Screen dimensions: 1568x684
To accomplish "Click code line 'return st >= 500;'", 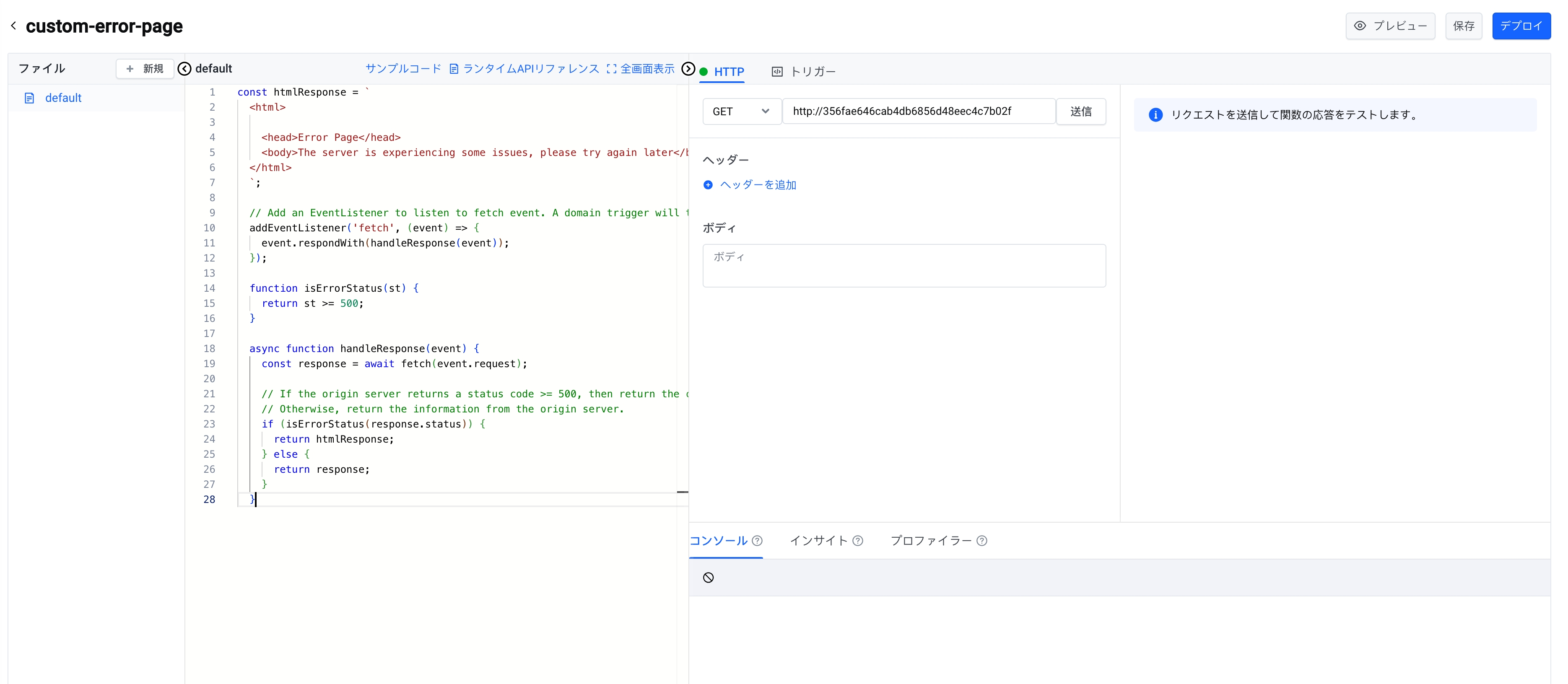I will coord(312,304).
